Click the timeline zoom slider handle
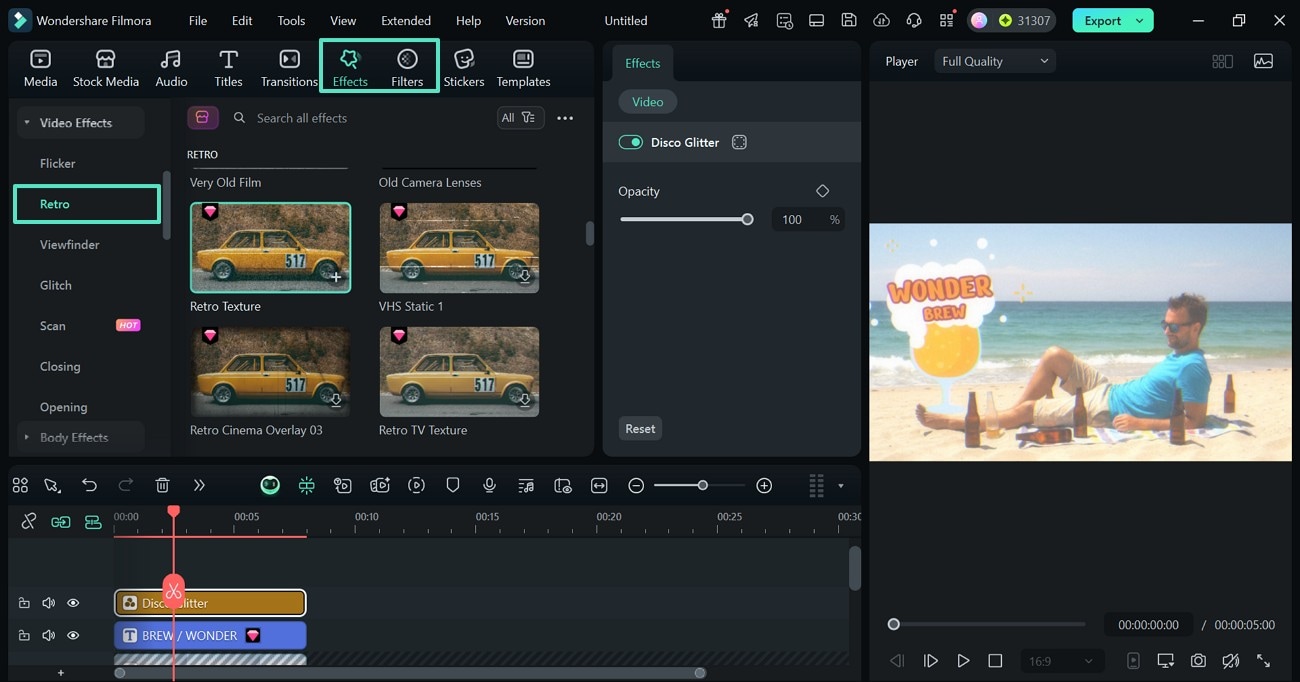The height and width of the screenshot is (682, 1300). tap(703, 485)
